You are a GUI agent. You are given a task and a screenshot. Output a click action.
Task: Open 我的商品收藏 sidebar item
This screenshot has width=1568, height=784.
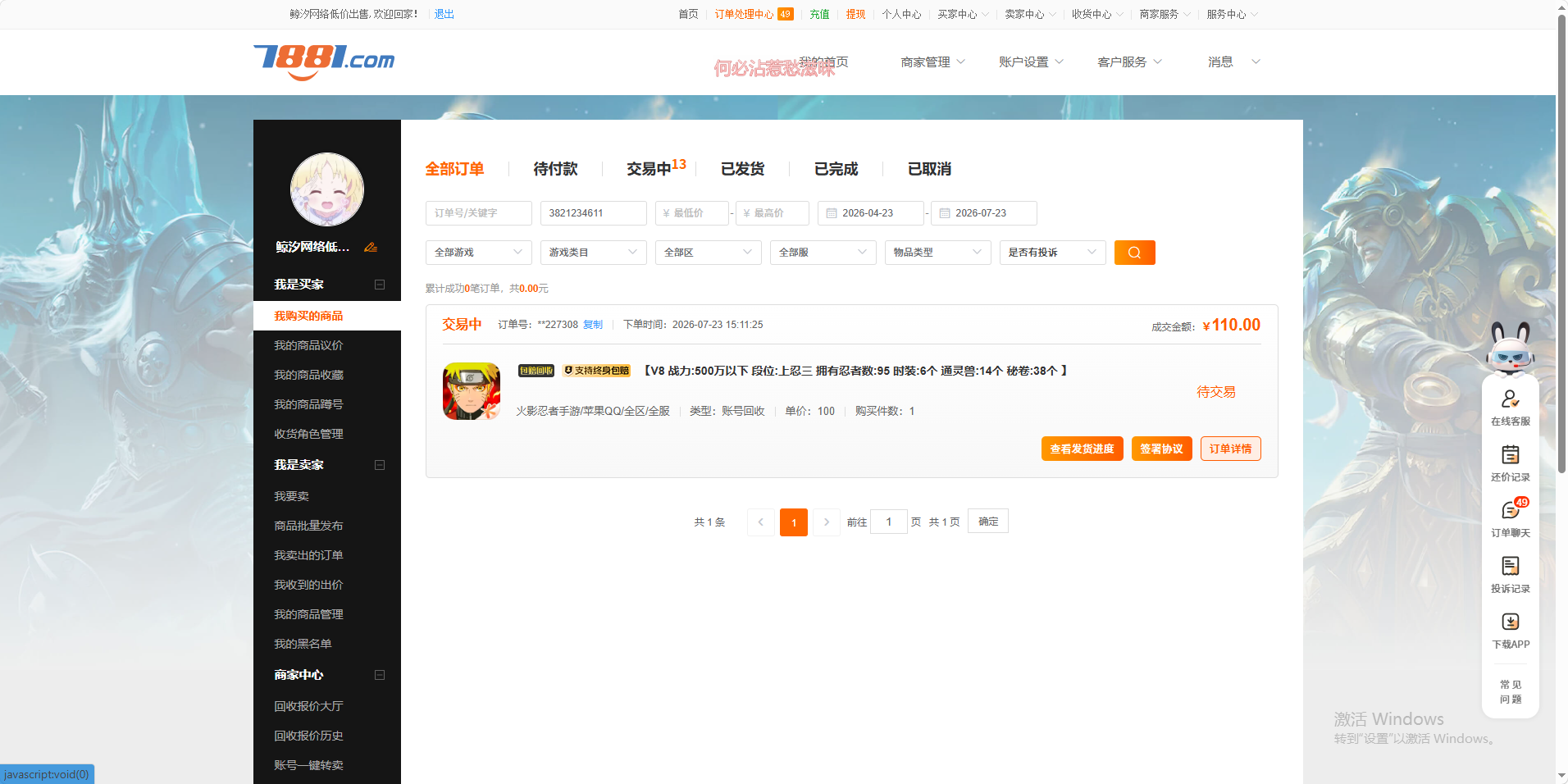[x=308, y=375]
